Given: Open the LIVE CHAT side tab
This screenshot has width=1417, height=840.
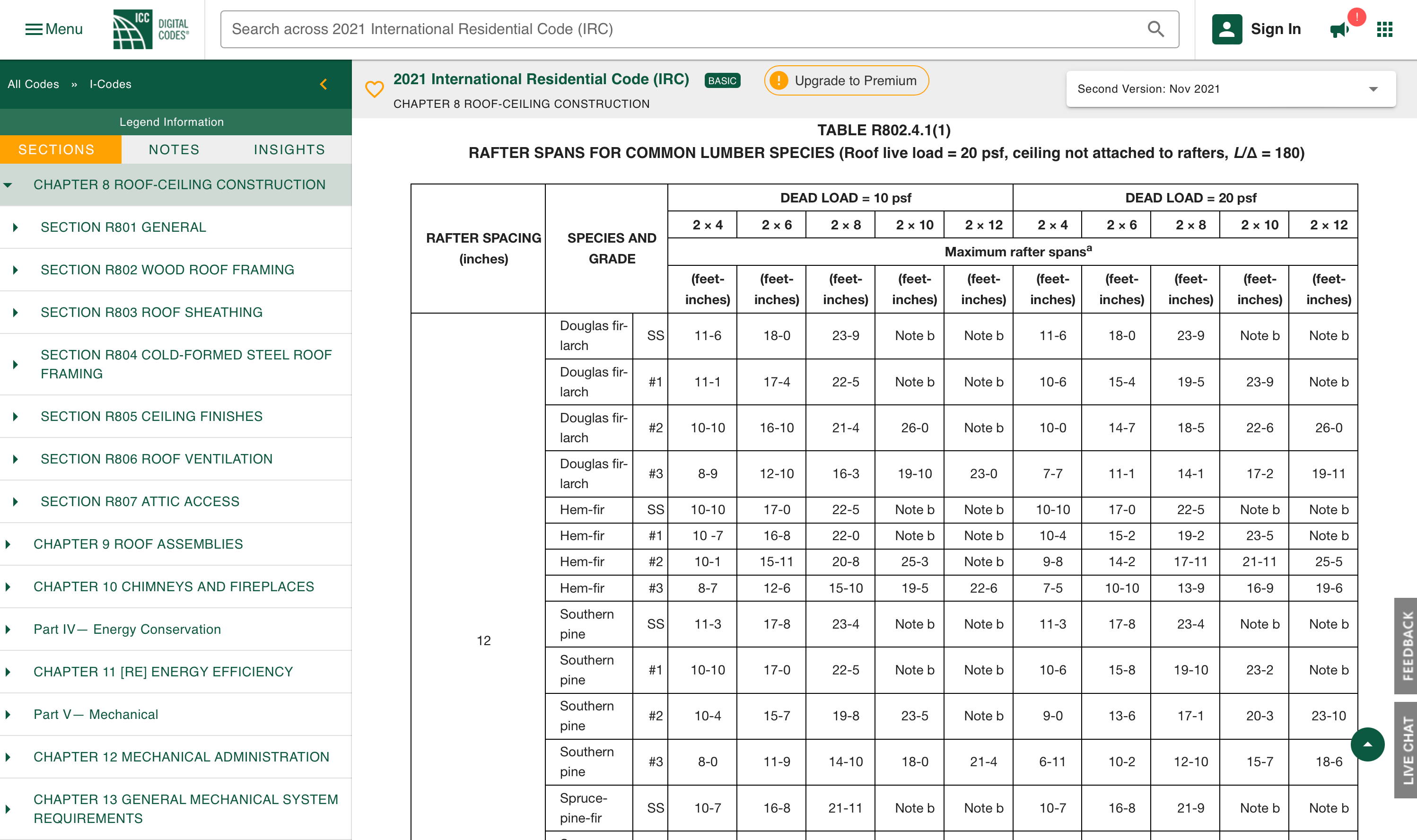Looking at the screenshot, I should pyautogui.click(x=1406, y=750).
